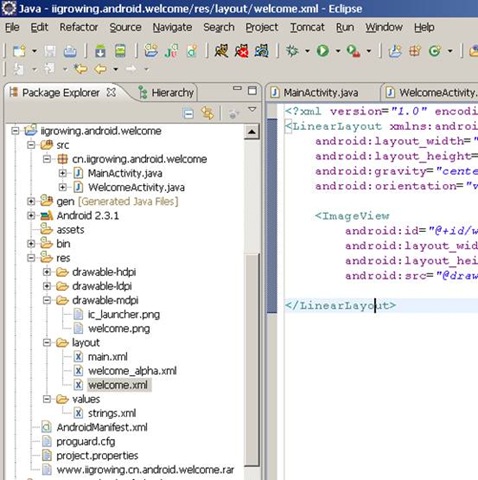The image size is (478, 480).
Task: Expand the gen Generated Java Files node
Action: click(x=31, y=201)
